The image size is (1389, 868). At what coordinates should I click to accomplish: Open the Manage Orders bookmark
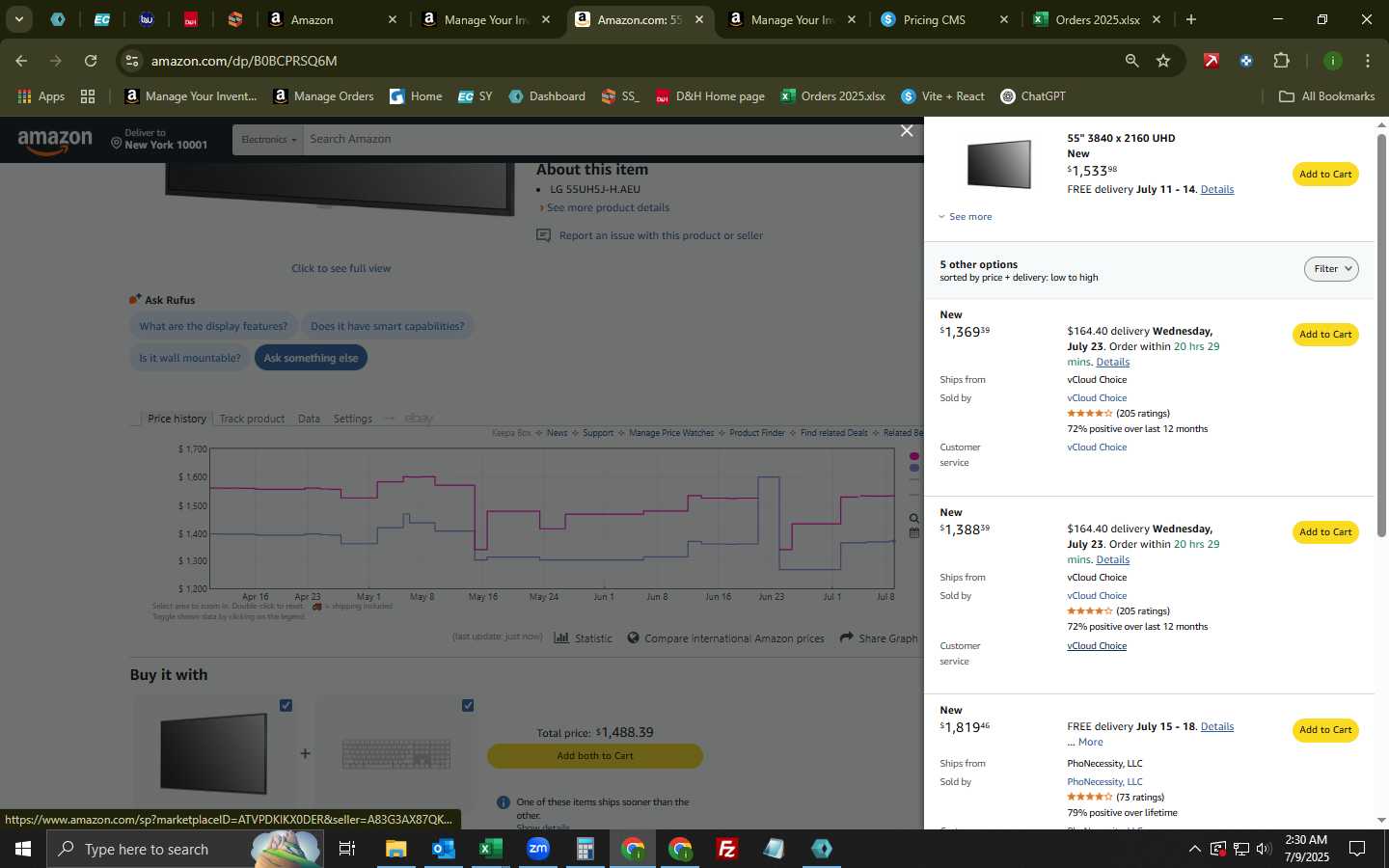click(x=324, y=96)
